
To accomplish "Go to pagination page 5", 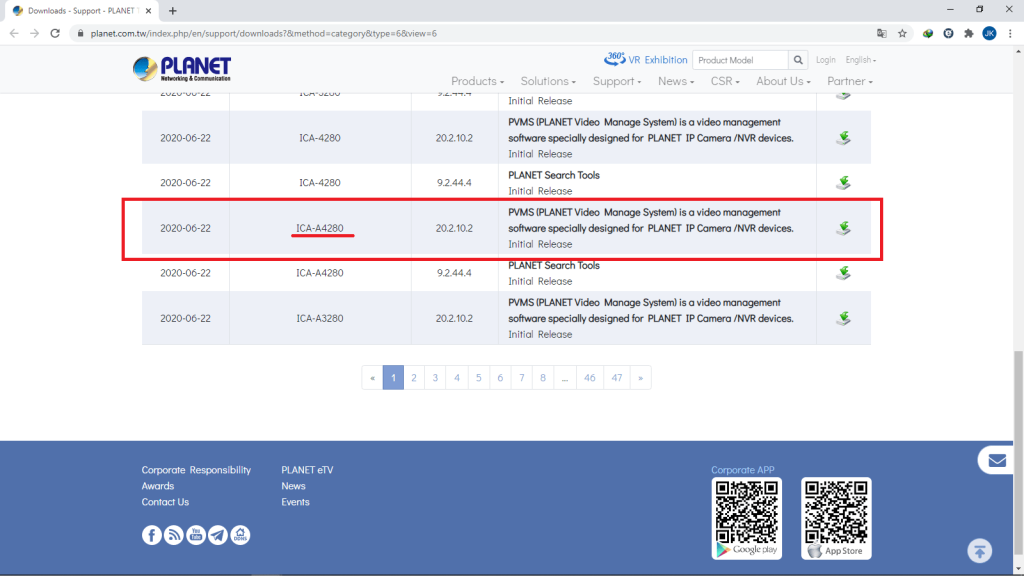I will tap(479, 378).
